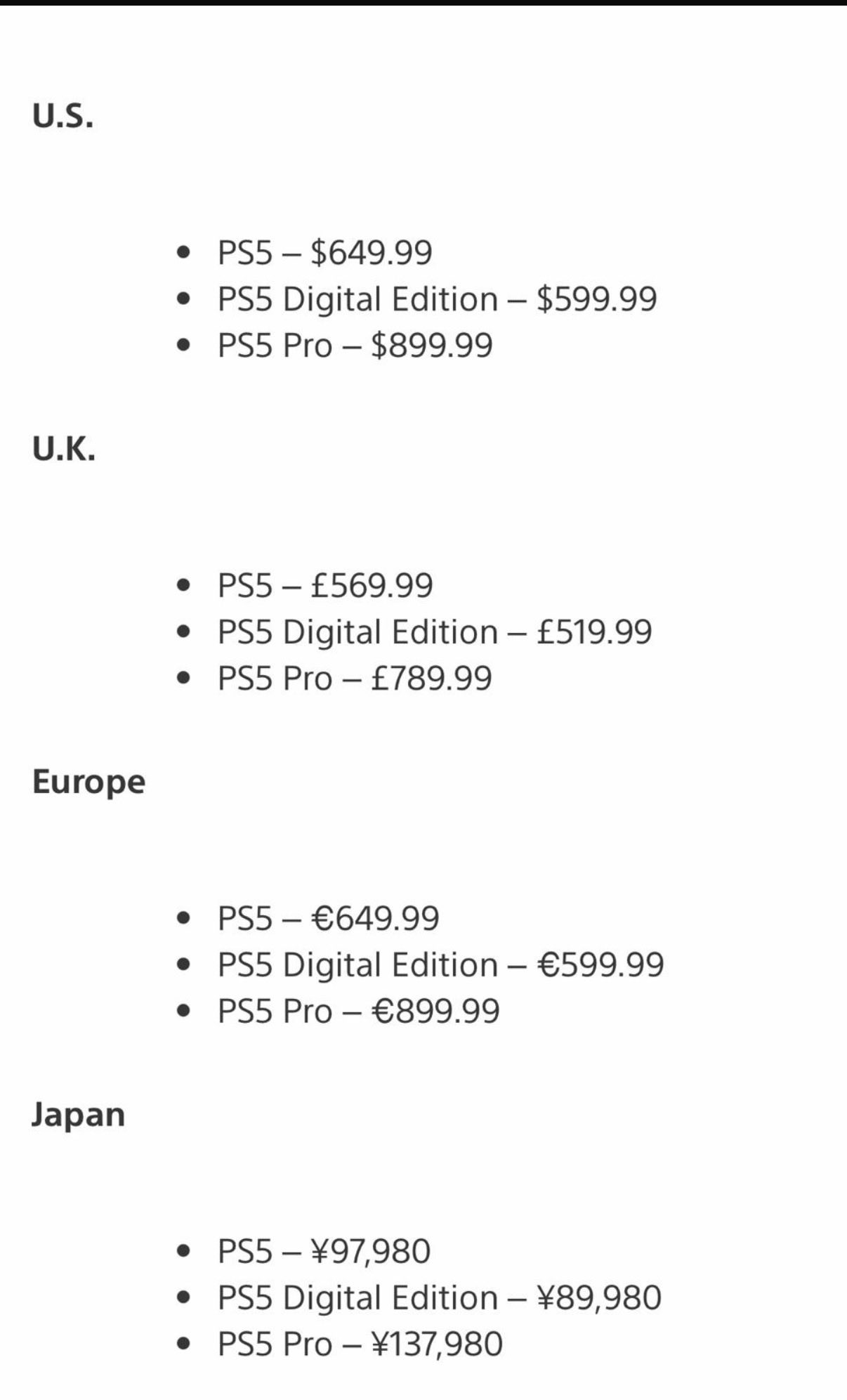Click the Europe region heading

88,782
